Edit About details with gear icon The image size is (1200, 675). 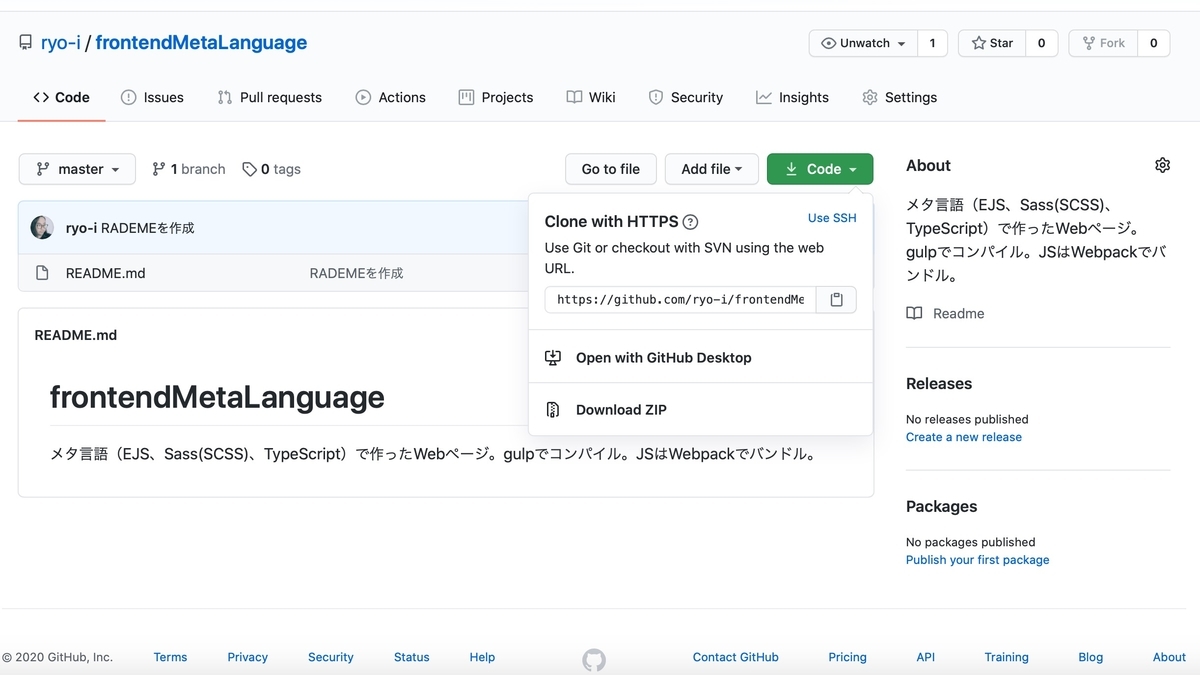1162,165
